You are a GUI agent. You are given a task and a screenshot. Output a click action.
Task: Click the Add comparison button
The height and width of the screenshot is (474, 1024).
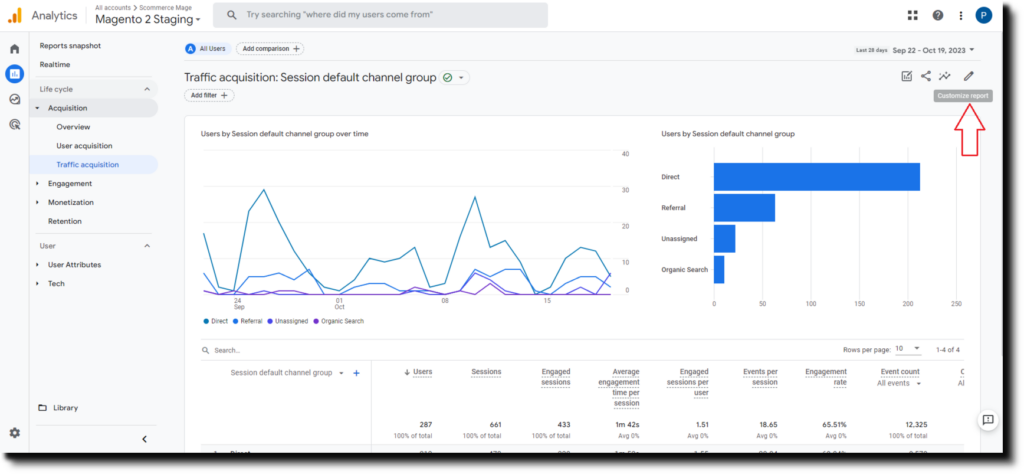(270, 49)
